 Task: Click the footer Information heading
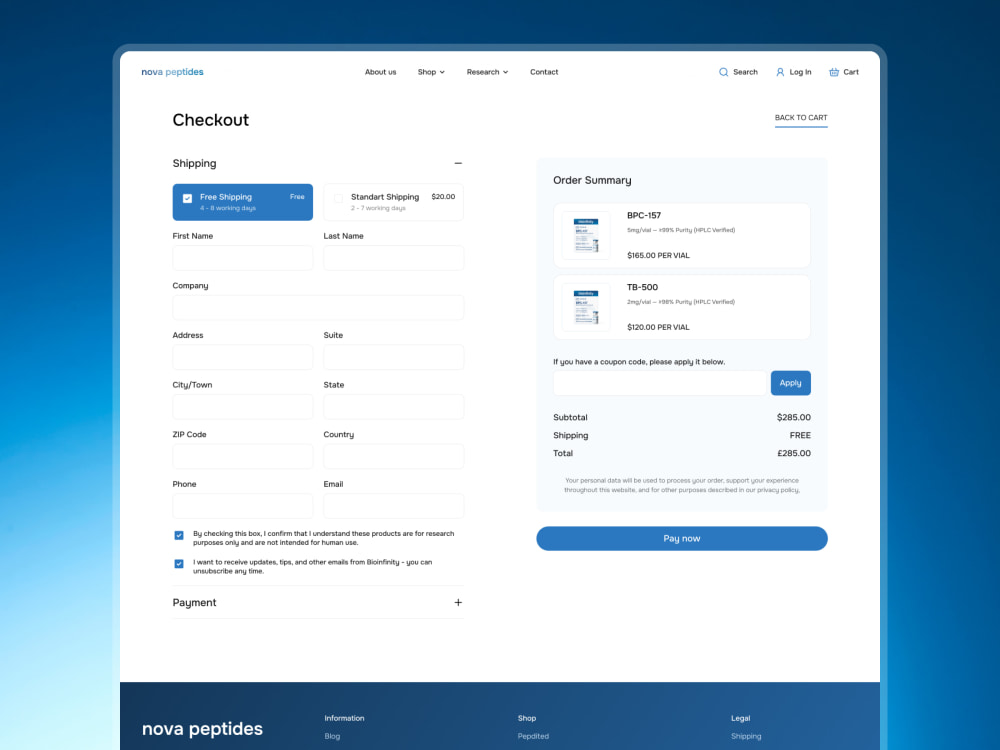[344, 718]
